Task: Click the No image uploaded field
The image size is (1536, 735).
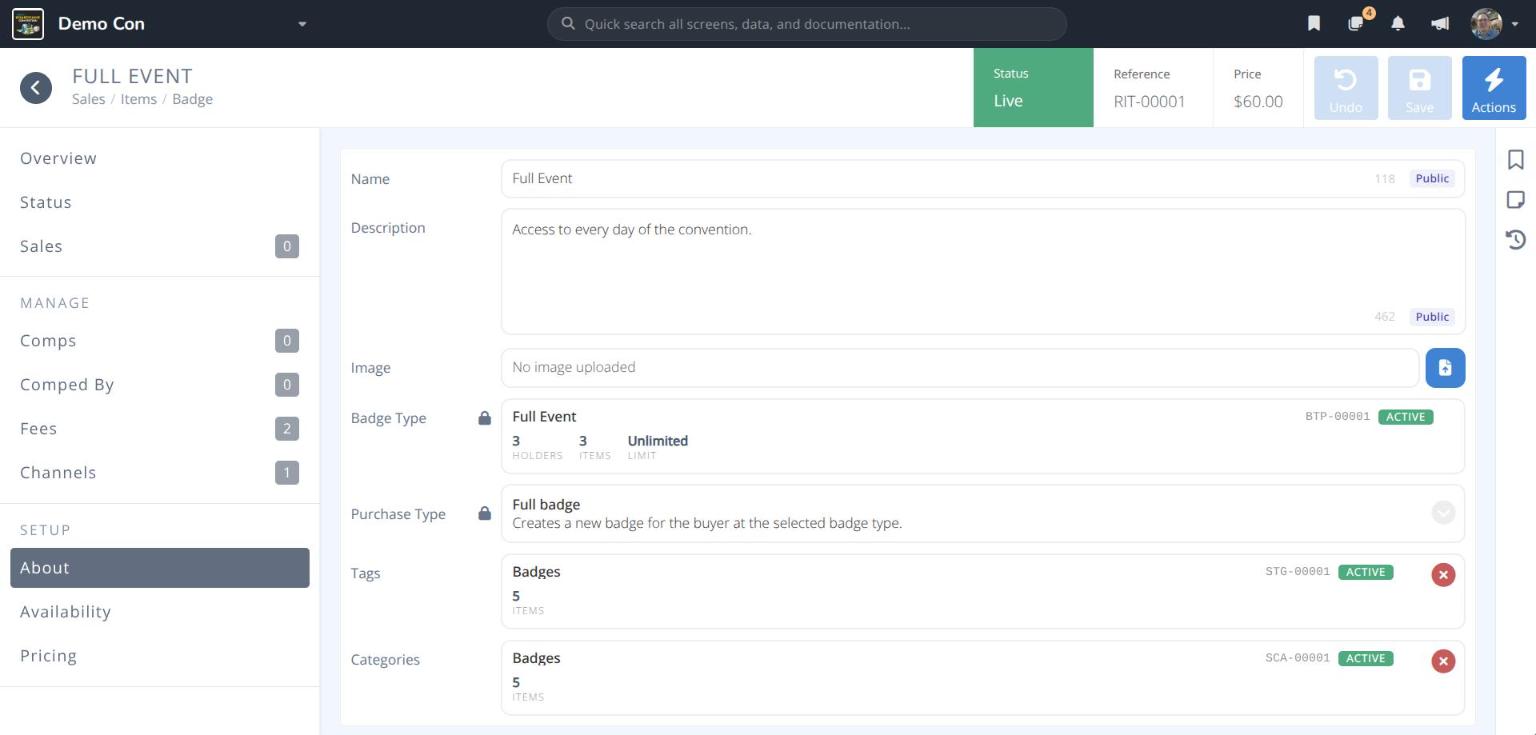Action: point(960,368)
